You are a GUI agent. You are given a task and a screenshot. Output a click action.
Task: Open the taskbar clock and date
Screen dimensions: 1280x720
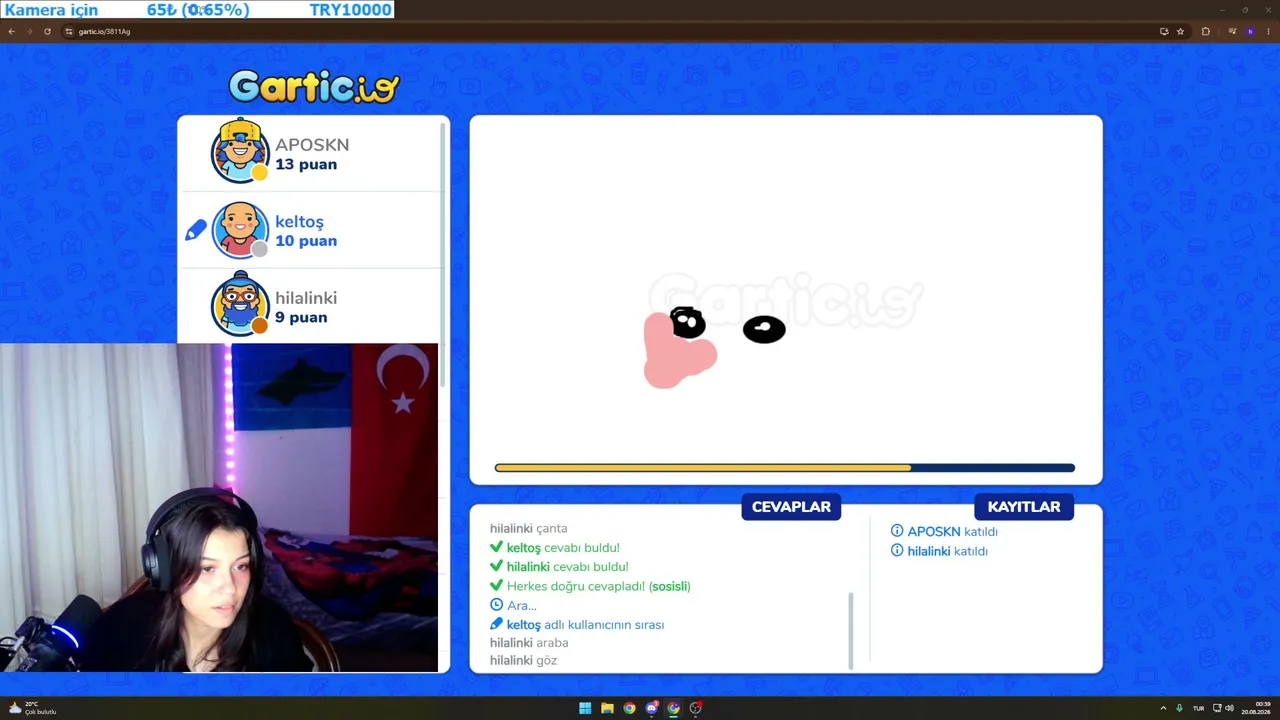[1256, 708]
